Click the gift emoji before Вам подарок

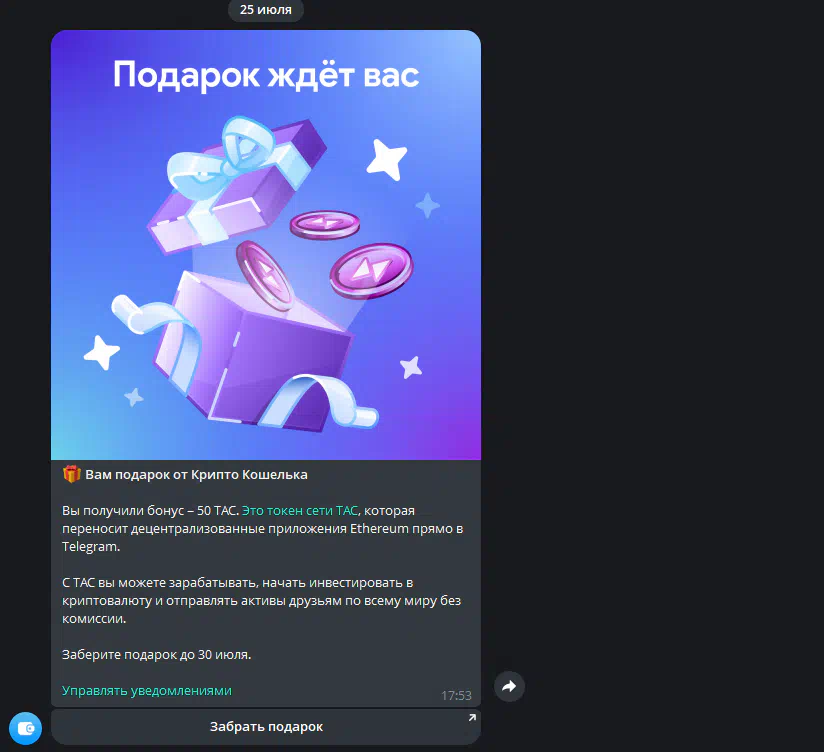71,474
